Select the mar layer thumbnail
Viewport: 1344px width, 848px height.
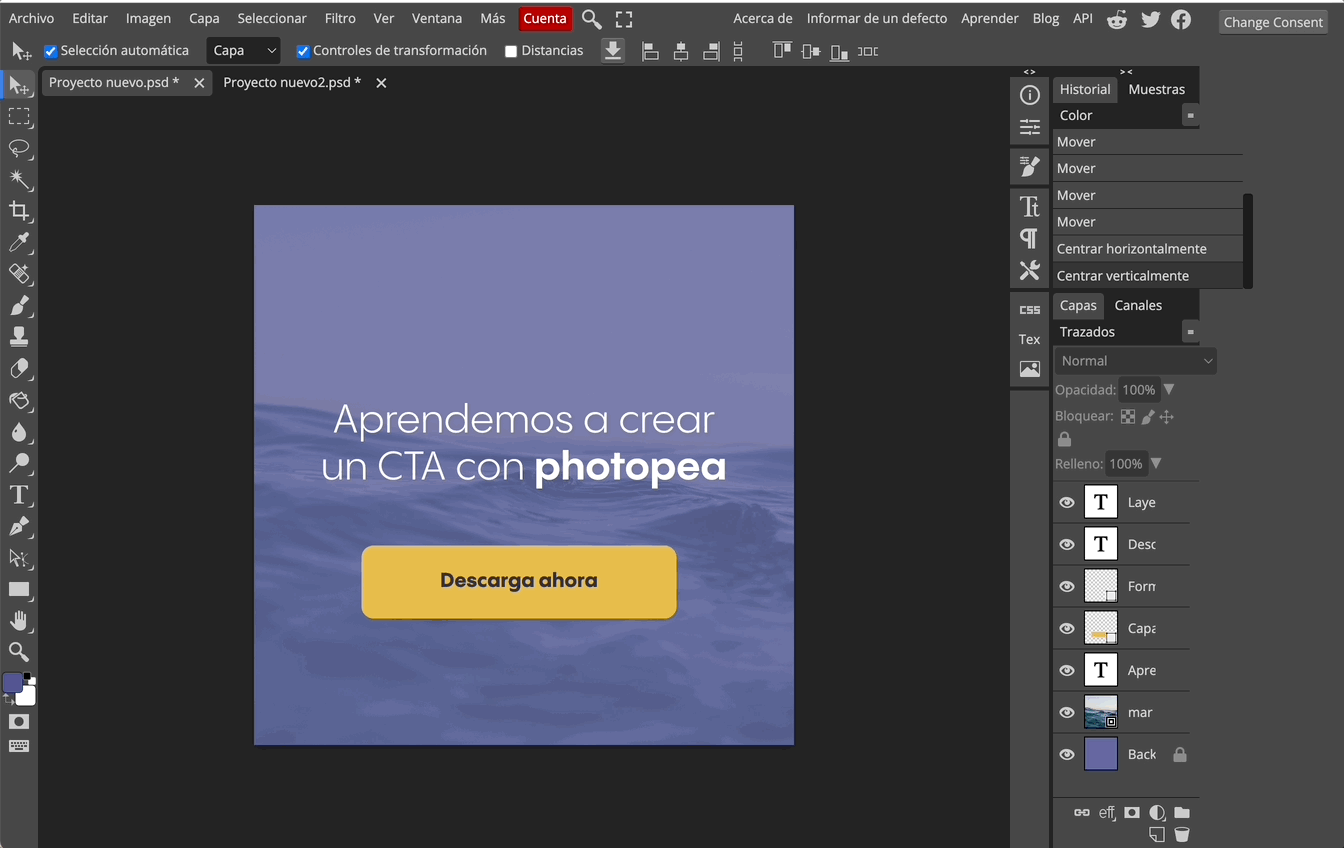(1100, 712)
